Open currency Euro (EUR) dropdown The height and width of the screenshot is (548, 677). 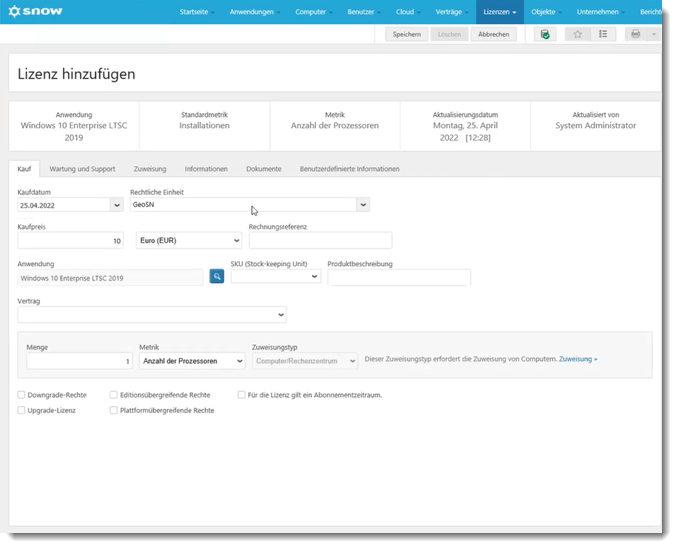point(189,241)
